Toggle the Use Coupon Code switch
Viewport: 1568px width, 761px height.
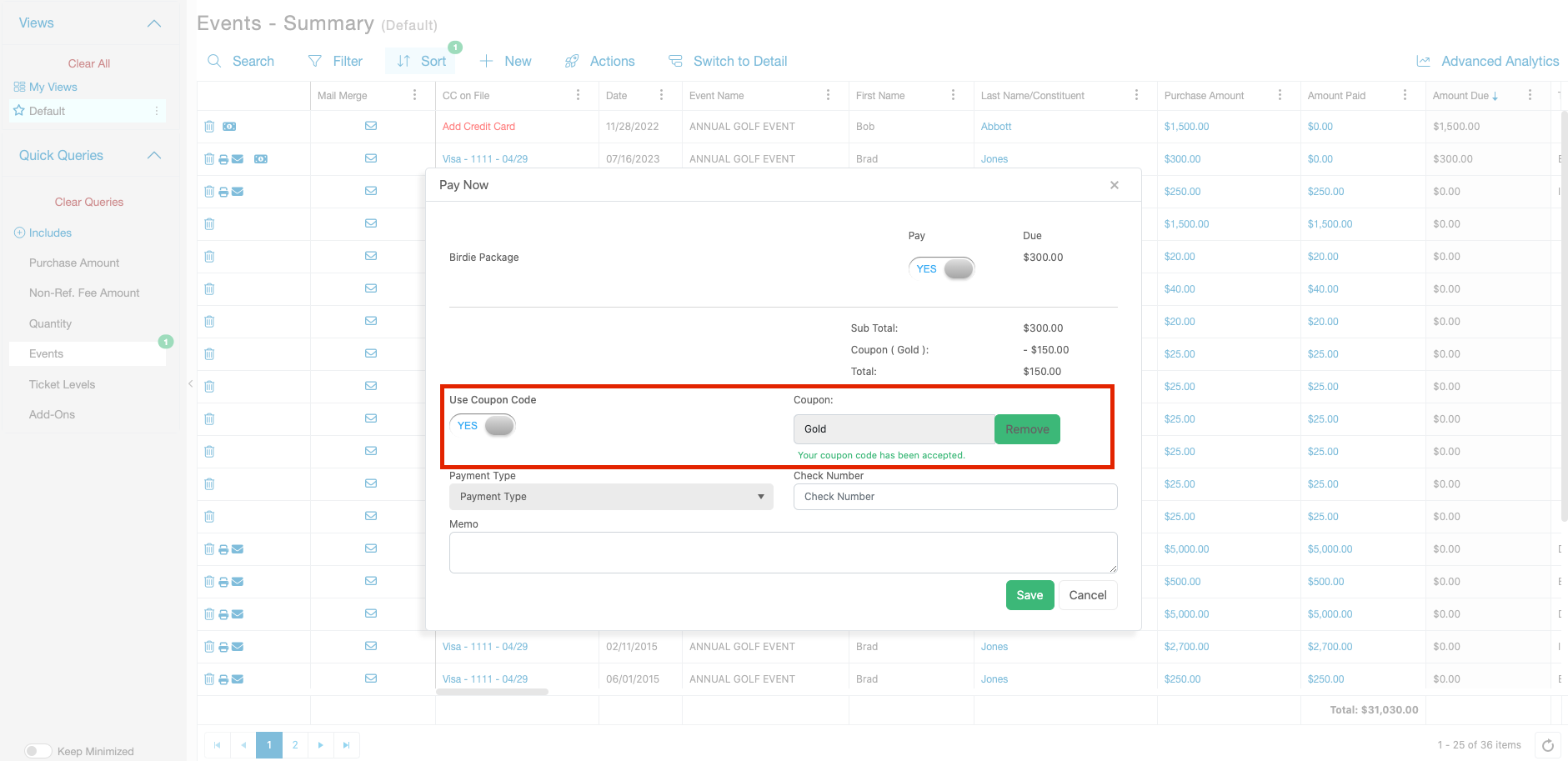pyautogui.click(x=483, y=426)
